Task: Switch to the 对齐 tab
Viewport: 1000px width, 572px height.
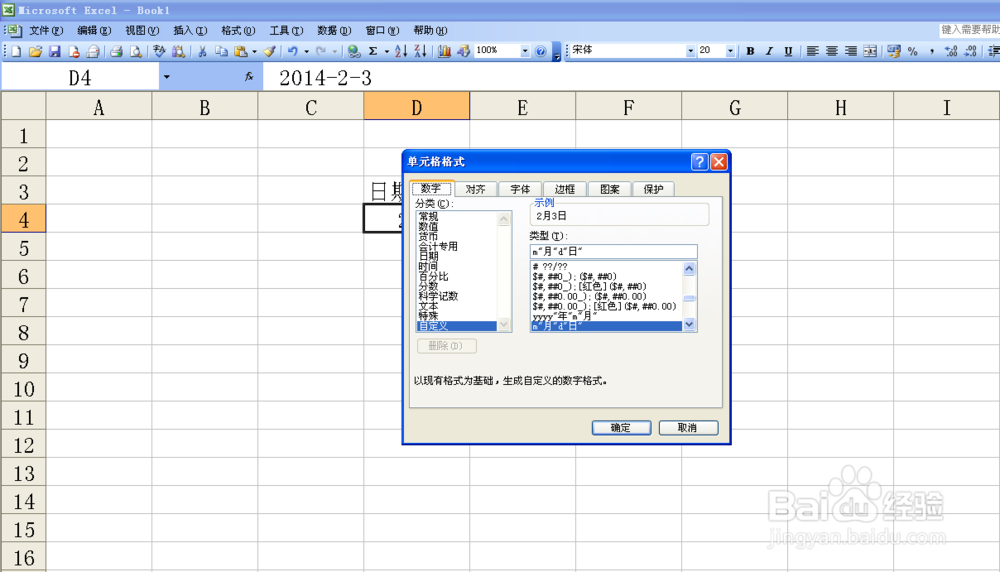Action: click(475, 189)
